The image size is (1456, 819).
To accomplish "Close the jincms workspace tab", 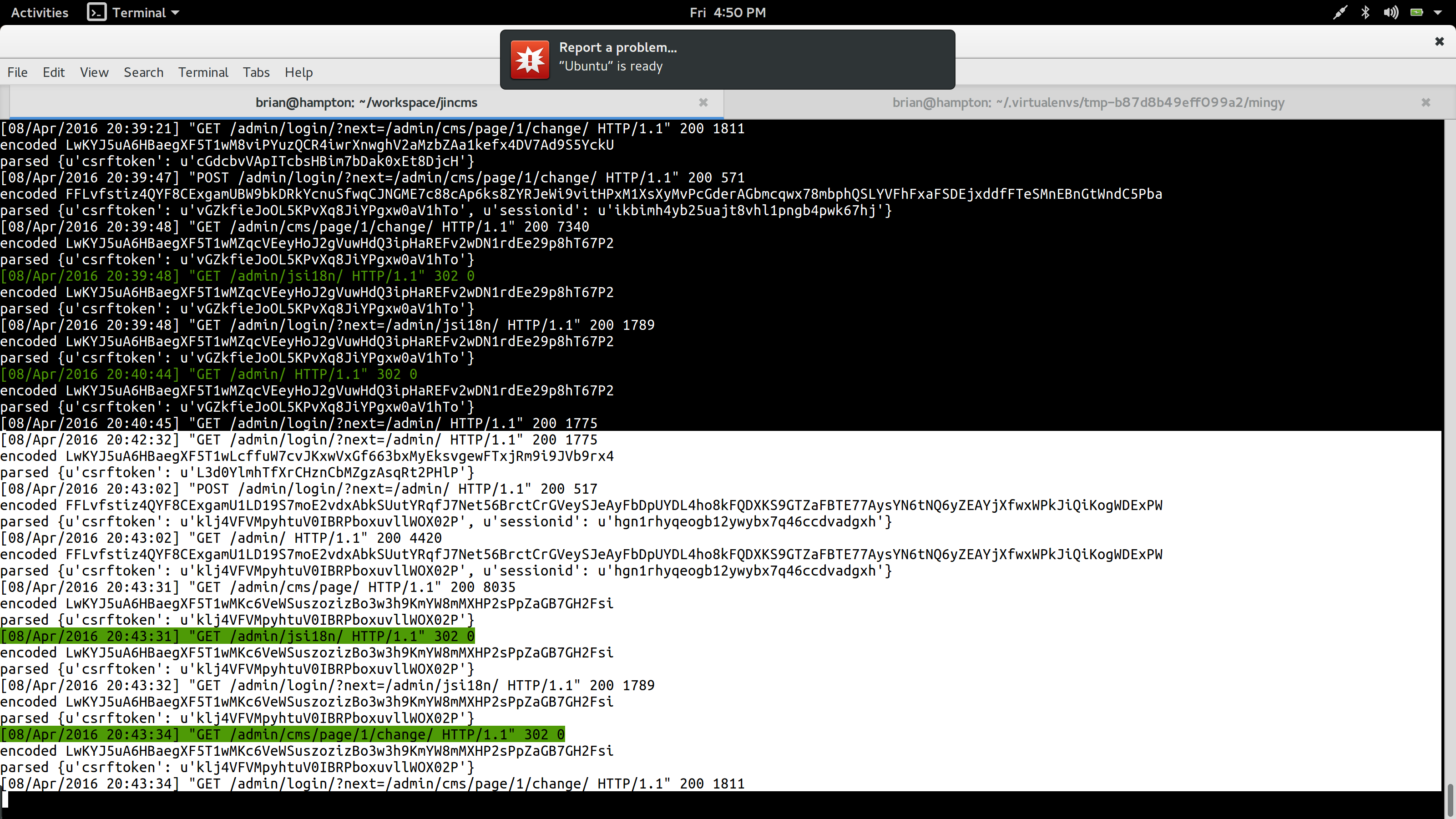I will (x=703, y=102).
